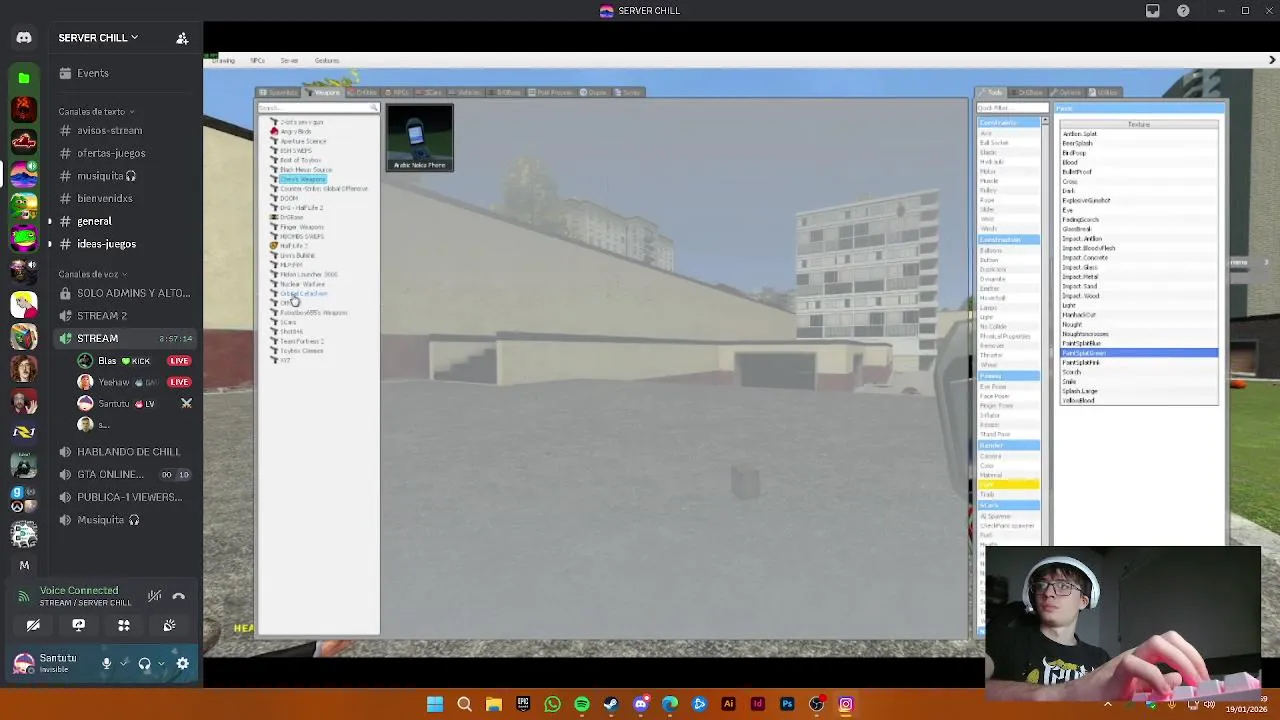
Task: Collapse the Canales de texto category
Action: point(96,112)
